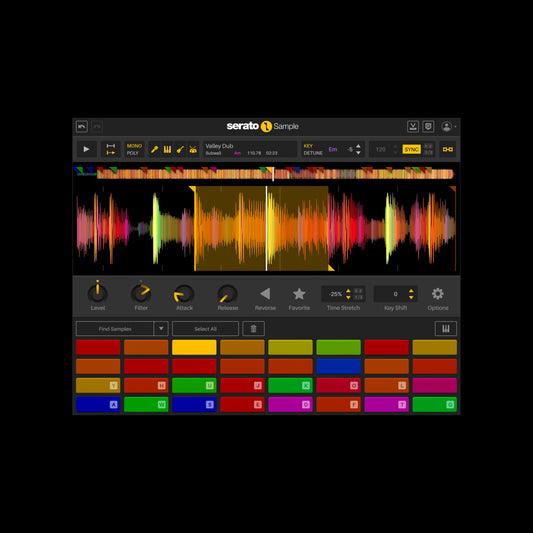This screenshot has height=533, width=533.
Task: Toggle the Reverse triangle icon
Action: click(x=265, y=294)
